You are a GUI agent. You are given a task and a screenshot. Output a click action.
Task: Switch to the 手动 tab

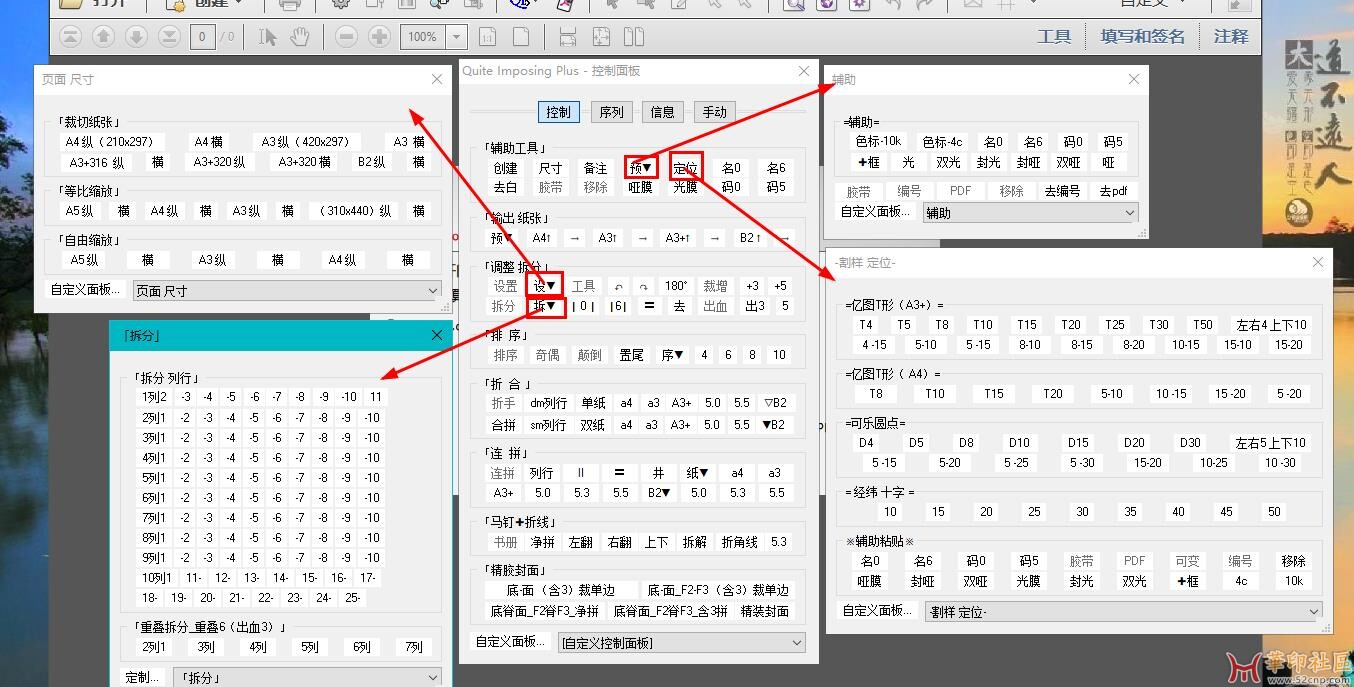714,112
